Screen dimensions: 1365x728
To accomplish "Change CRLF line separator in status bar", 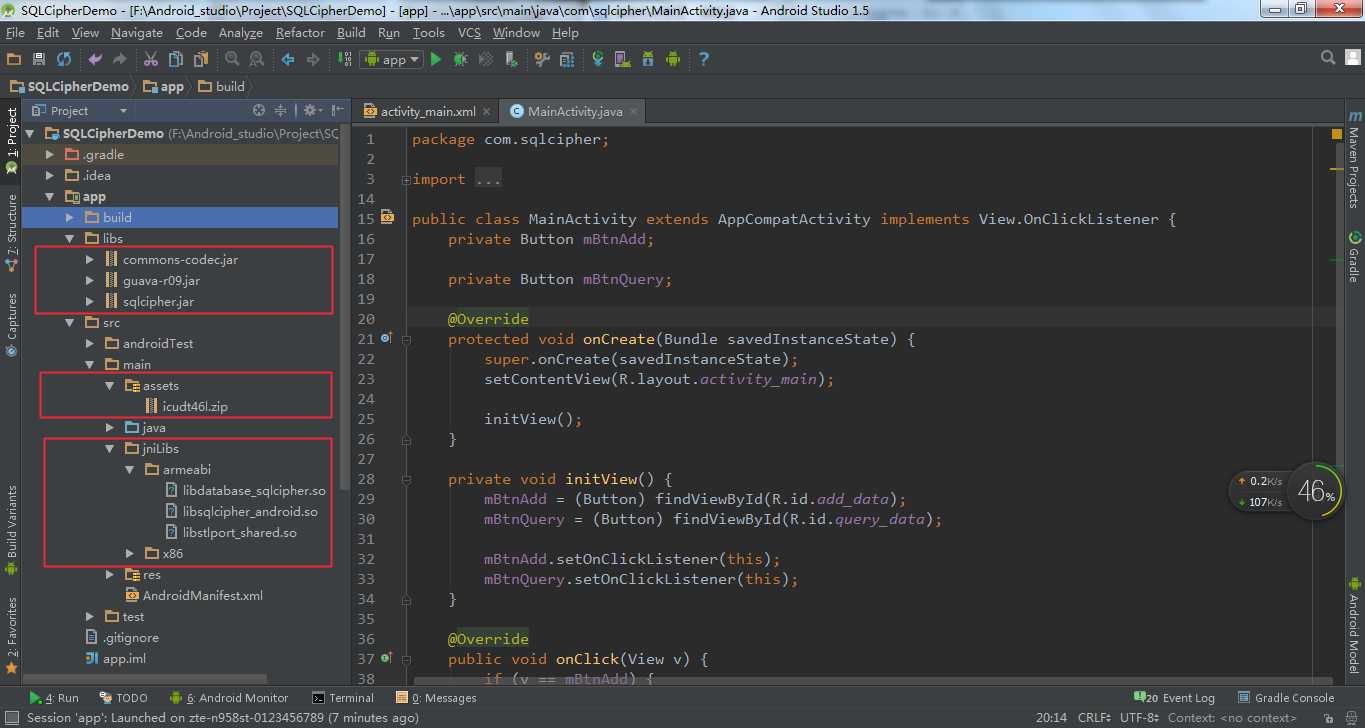I will (1095, 718).
